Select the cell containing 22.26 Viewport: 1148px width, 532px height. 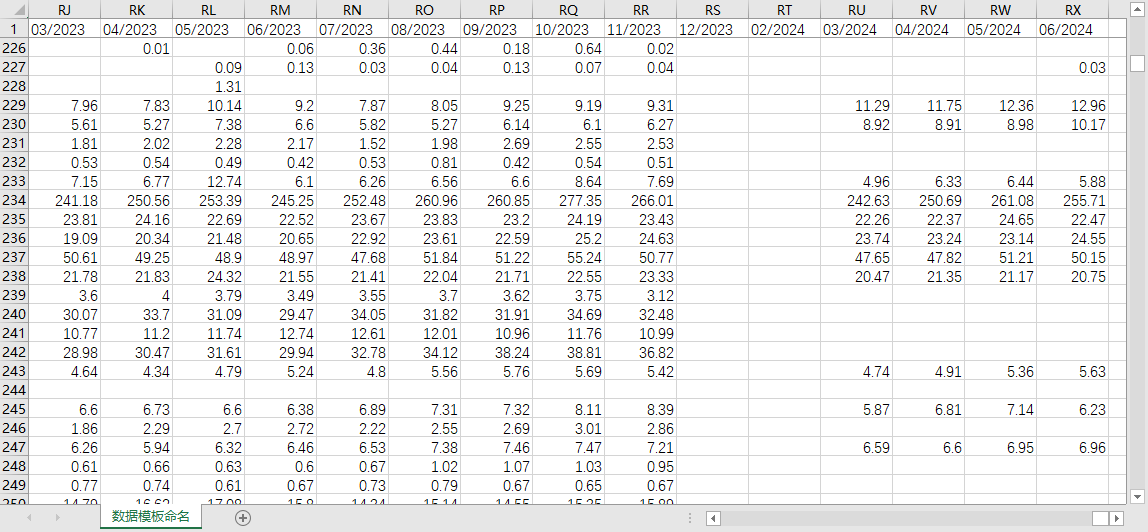click(x=856, y=220)
